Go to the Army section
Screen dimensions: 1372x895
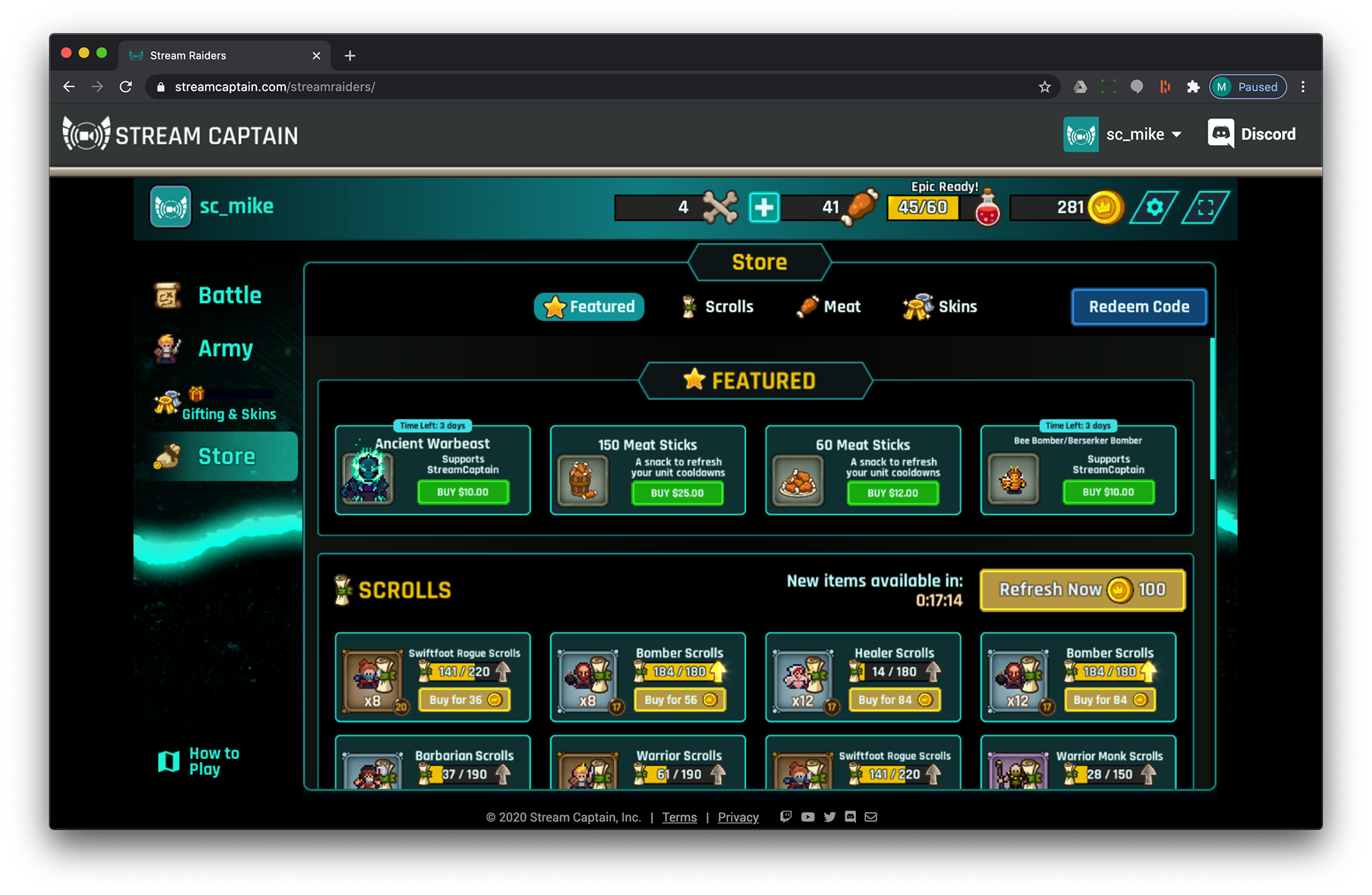204,348
